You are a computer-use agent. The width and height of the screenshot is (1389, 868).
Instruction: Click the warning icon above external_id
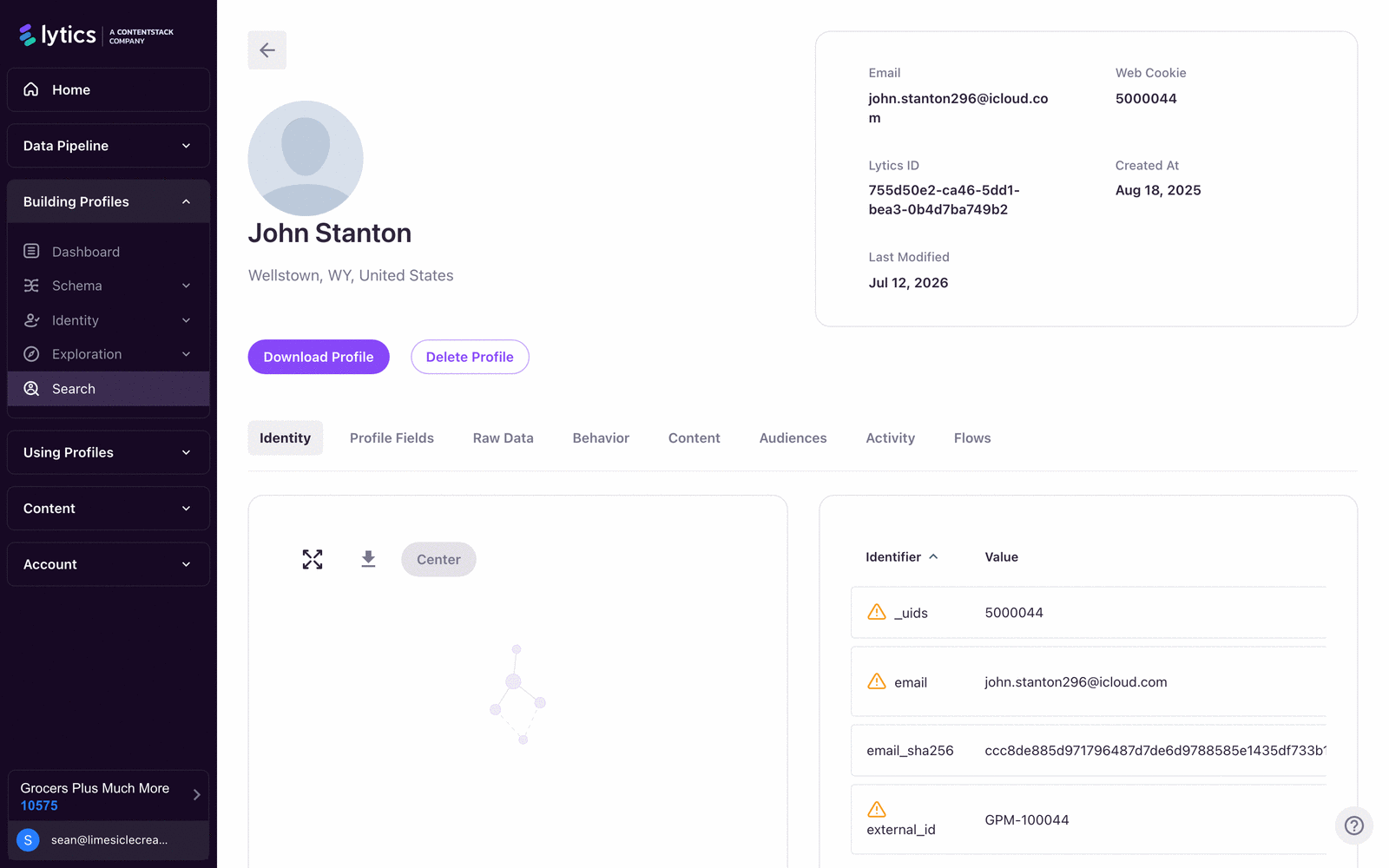877,809
